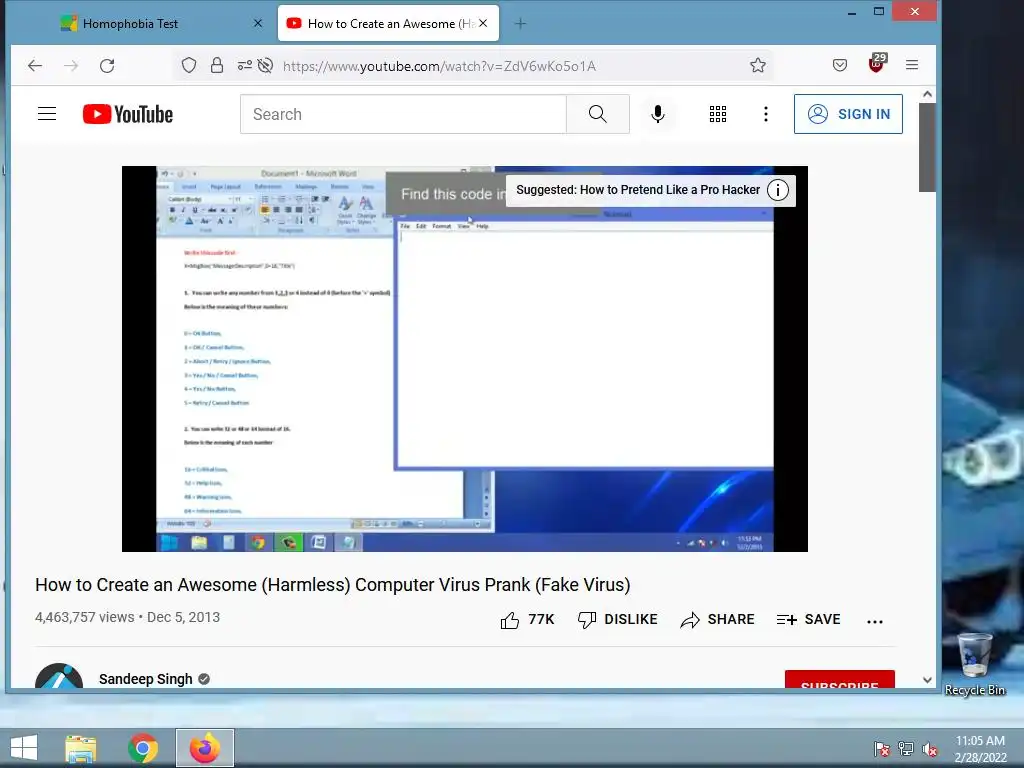Click in the YouTube Search field
Image resolution: width=1024 pixels, height=768 pixels.
pyautogui.click(x=403, y=114)
